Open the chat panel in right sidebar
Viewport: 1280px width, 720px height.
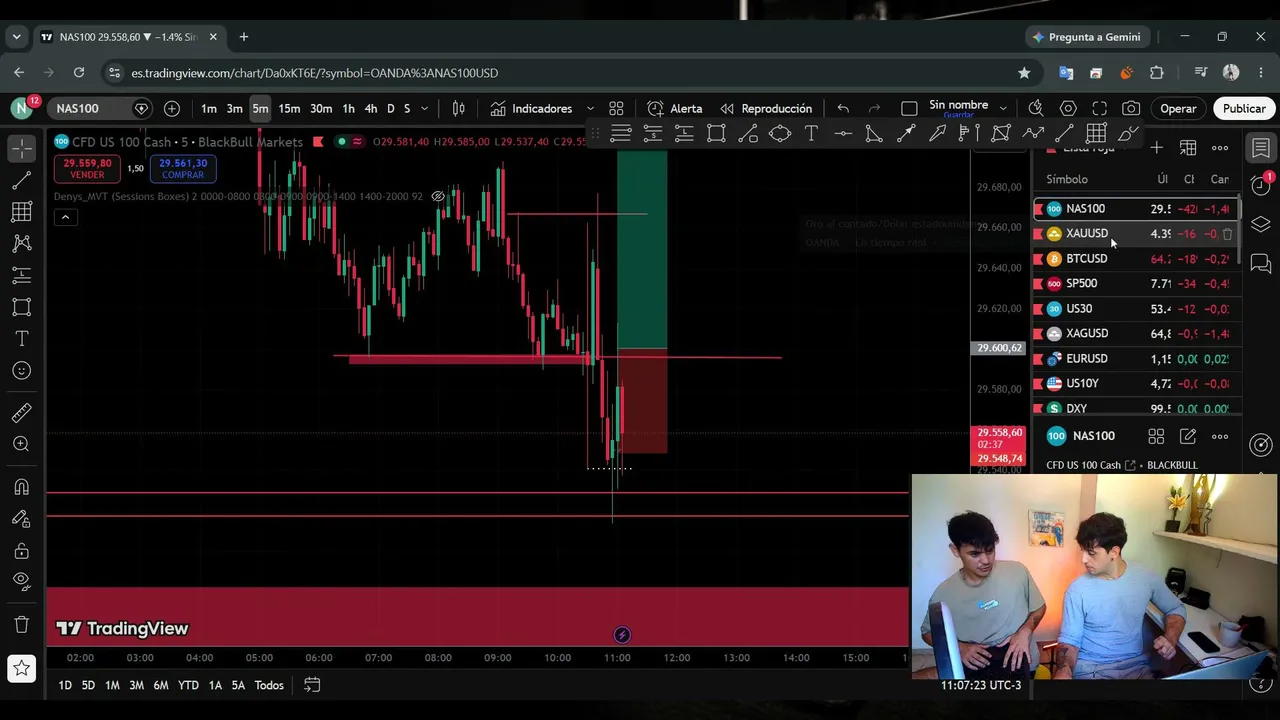coord(1261,264)
